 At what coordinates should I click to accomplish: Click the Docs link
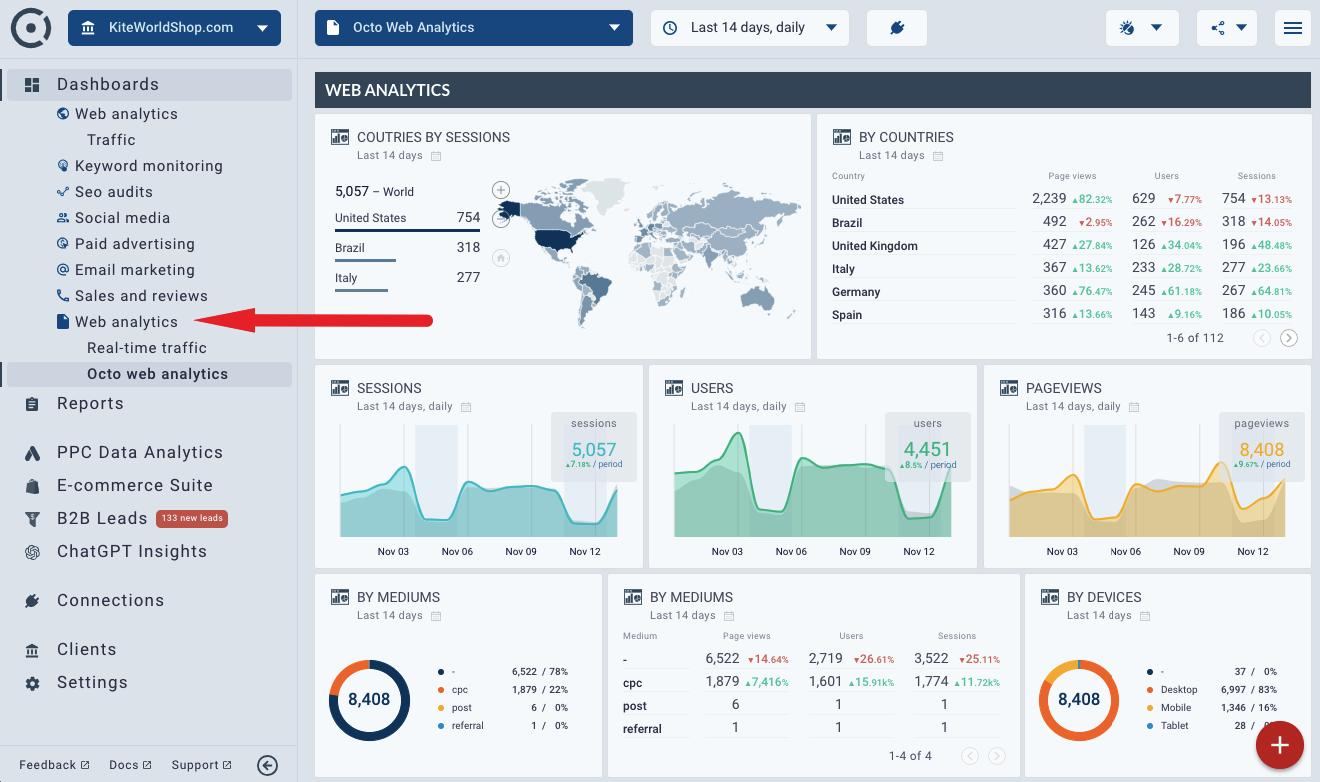coord(130,765)
